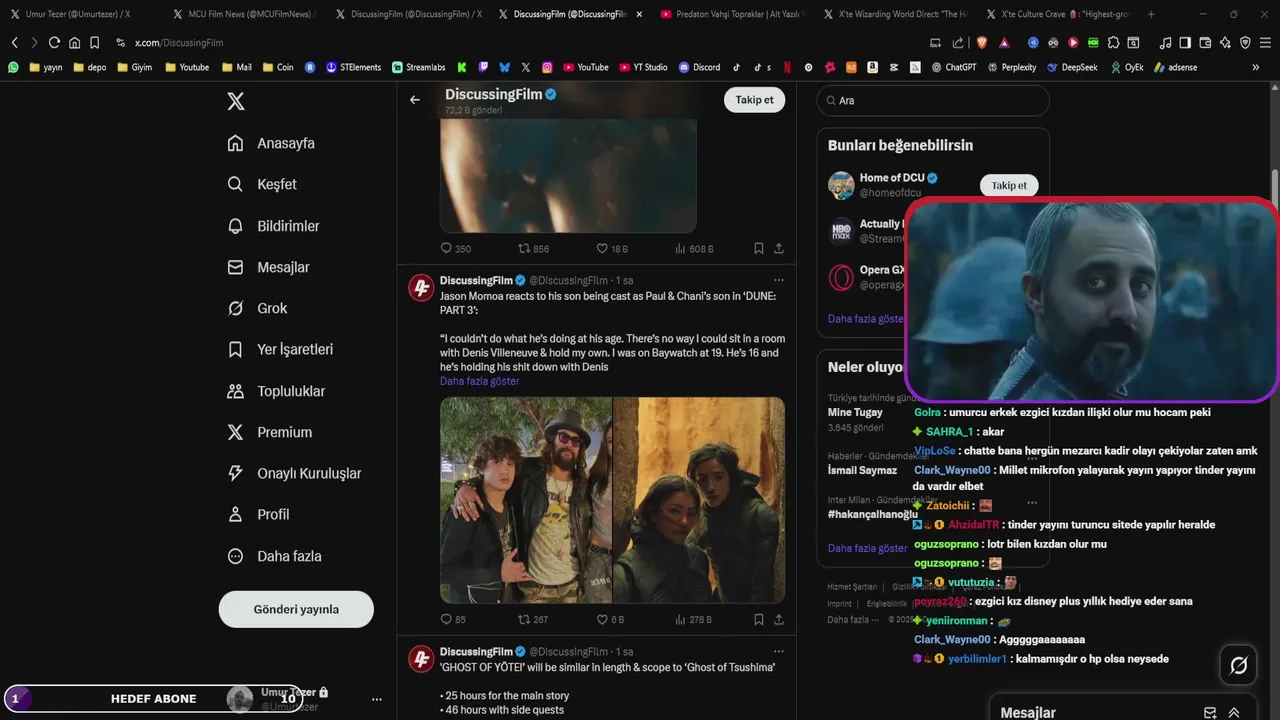Open Premium in the sidebar
Viewport: 1280px width, 720px height.
[x=269, y=432]
